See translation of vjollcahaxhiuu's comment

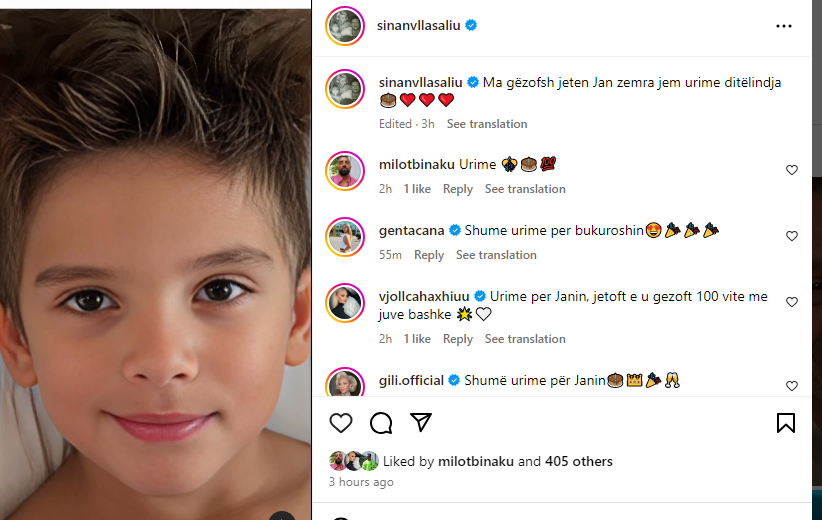pos(525,339)
